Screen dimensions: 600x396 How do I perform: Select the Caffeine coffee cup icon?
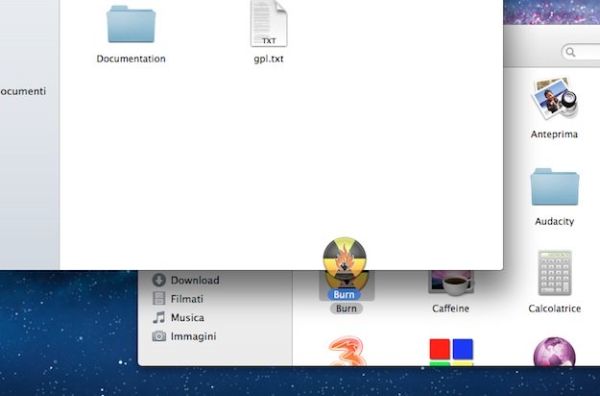[451, 283]
